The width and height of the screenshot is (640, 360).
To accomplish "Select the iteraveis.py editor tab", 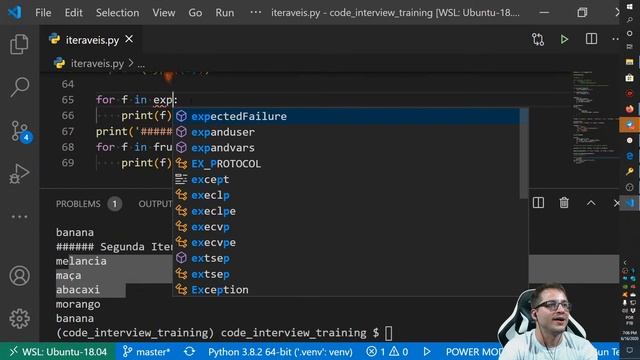I will [x=92, y=40].
